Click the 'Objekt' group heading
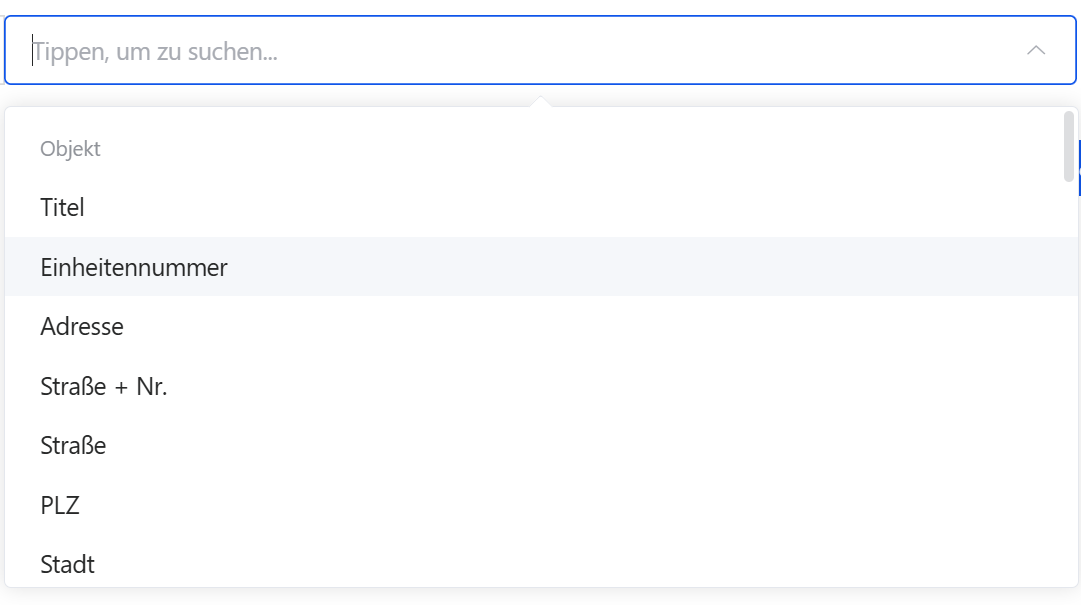Viewport: 1081px width, 605px height. tap(70, 149)
